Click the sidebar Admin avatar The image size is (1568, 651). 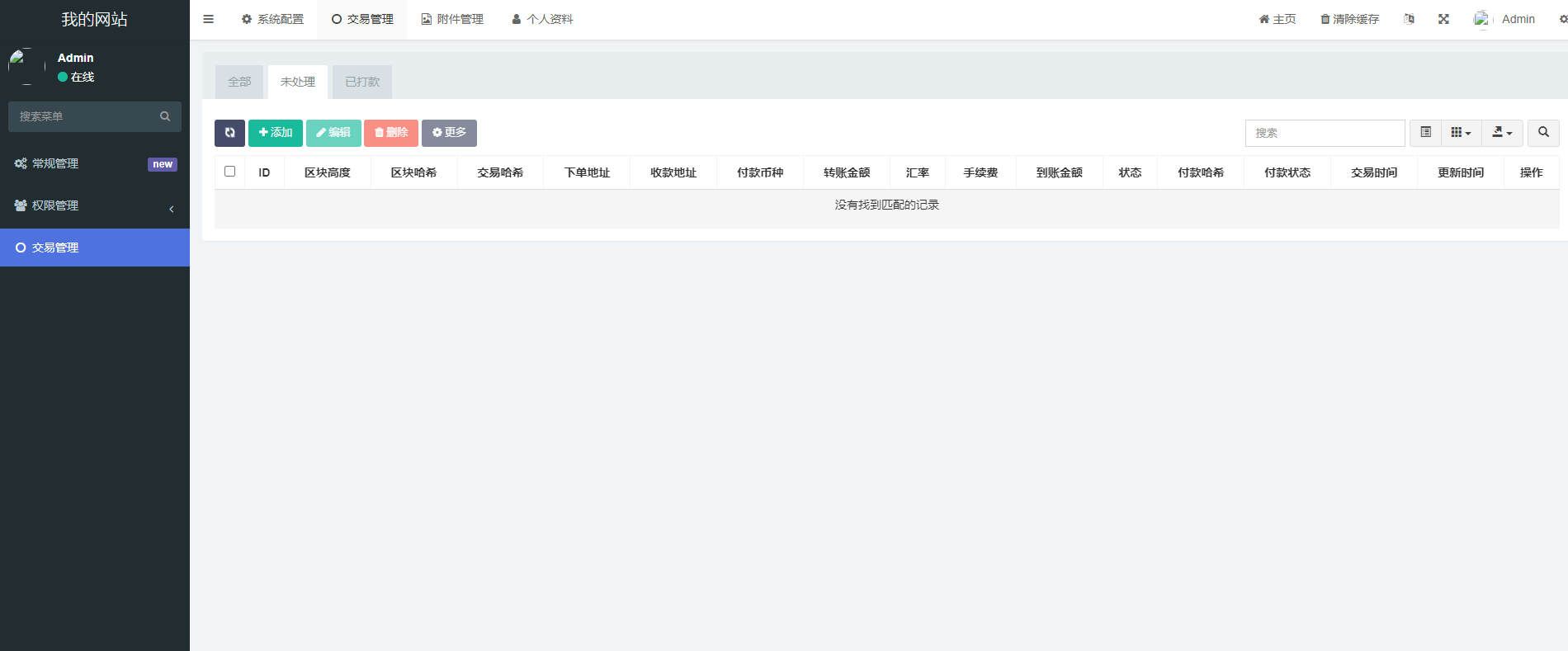coord(26,67)
